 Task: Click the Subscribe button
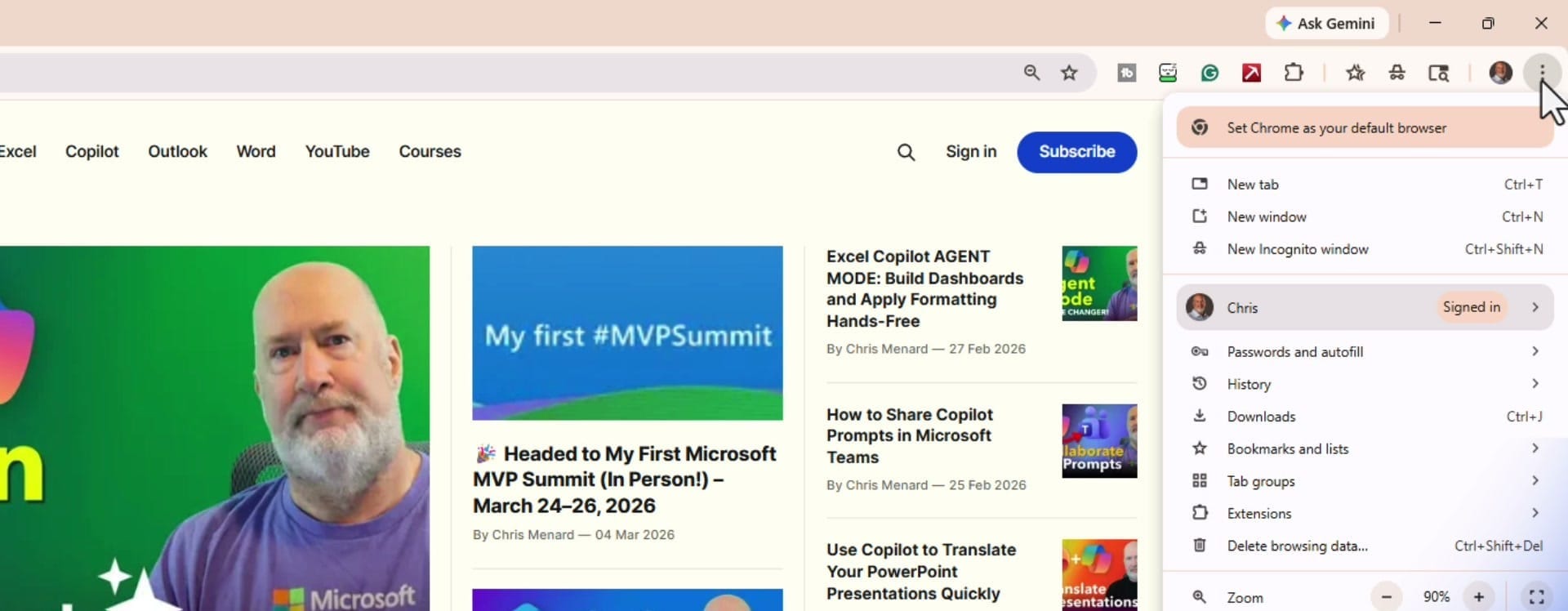point(1076,152)
